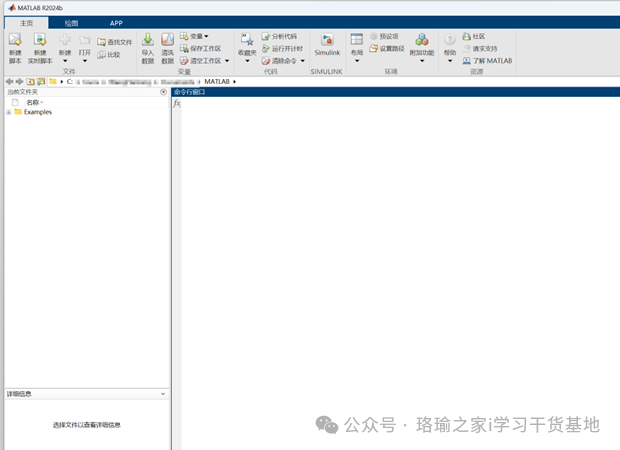The image size is (620, 450).
Task: Expand the Examples folder tree node
Action: (8, 112)
